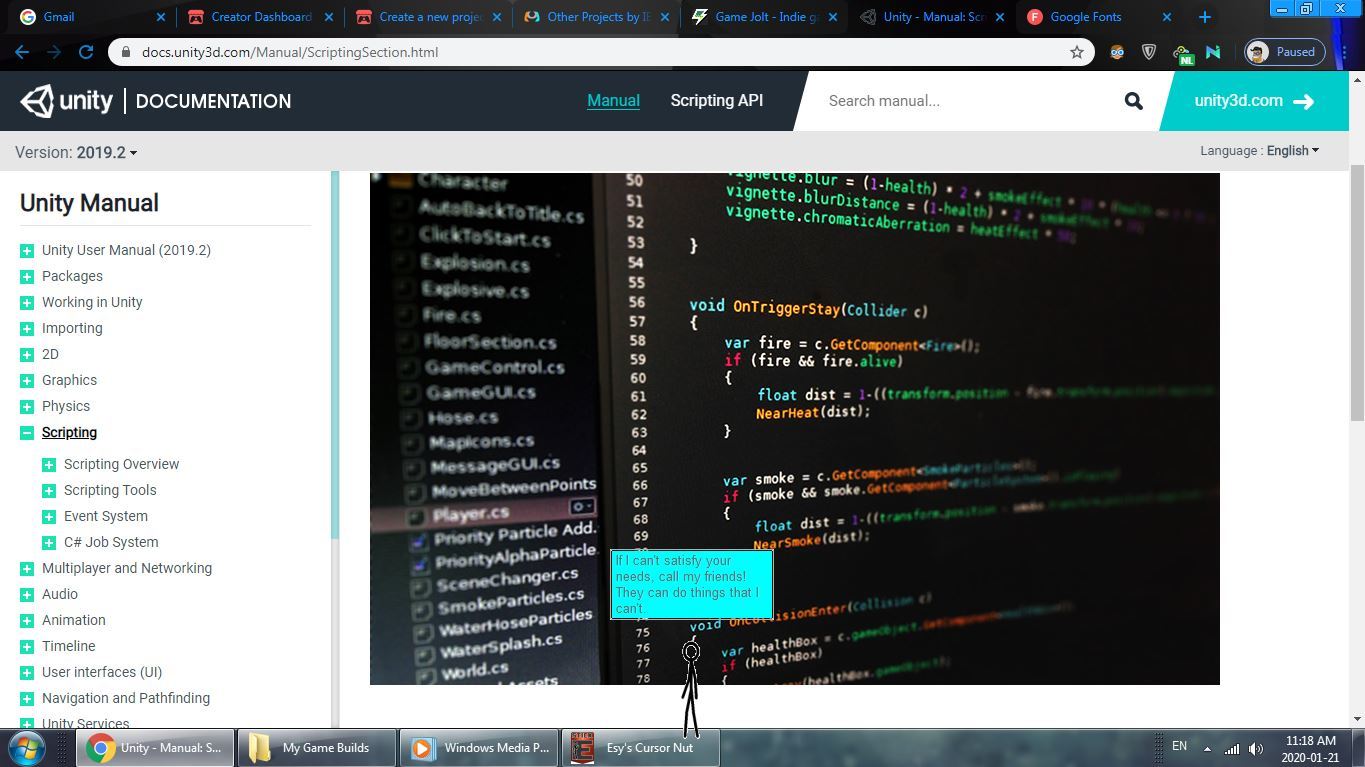
Task: Expand the Graphics section in sidebar
Action: point(27,381)
